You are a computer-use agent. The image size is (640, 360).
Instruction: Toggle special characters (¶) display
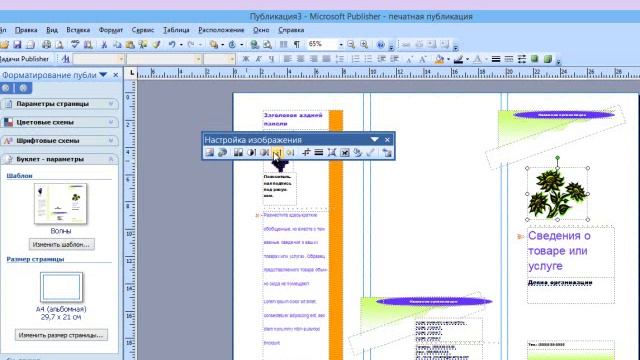pos(297,44)
